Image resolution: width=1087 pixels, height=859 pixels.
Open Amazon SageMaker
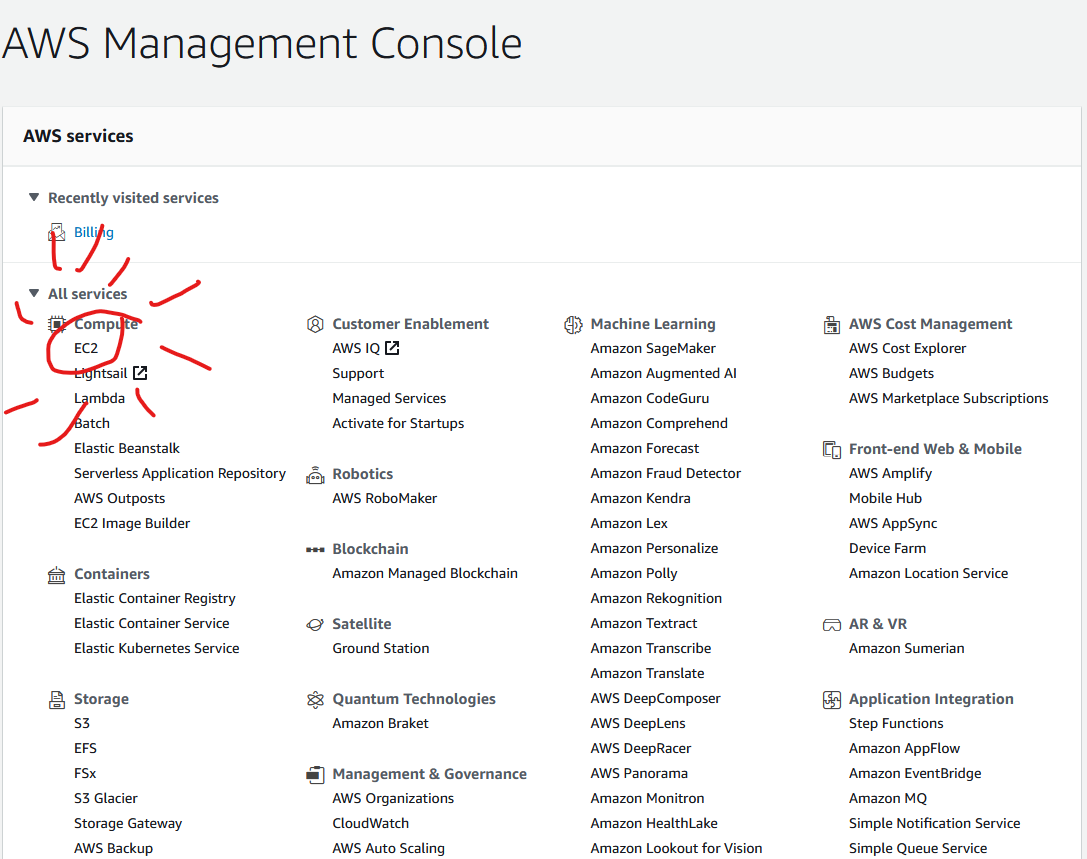[x=652, y=348]
